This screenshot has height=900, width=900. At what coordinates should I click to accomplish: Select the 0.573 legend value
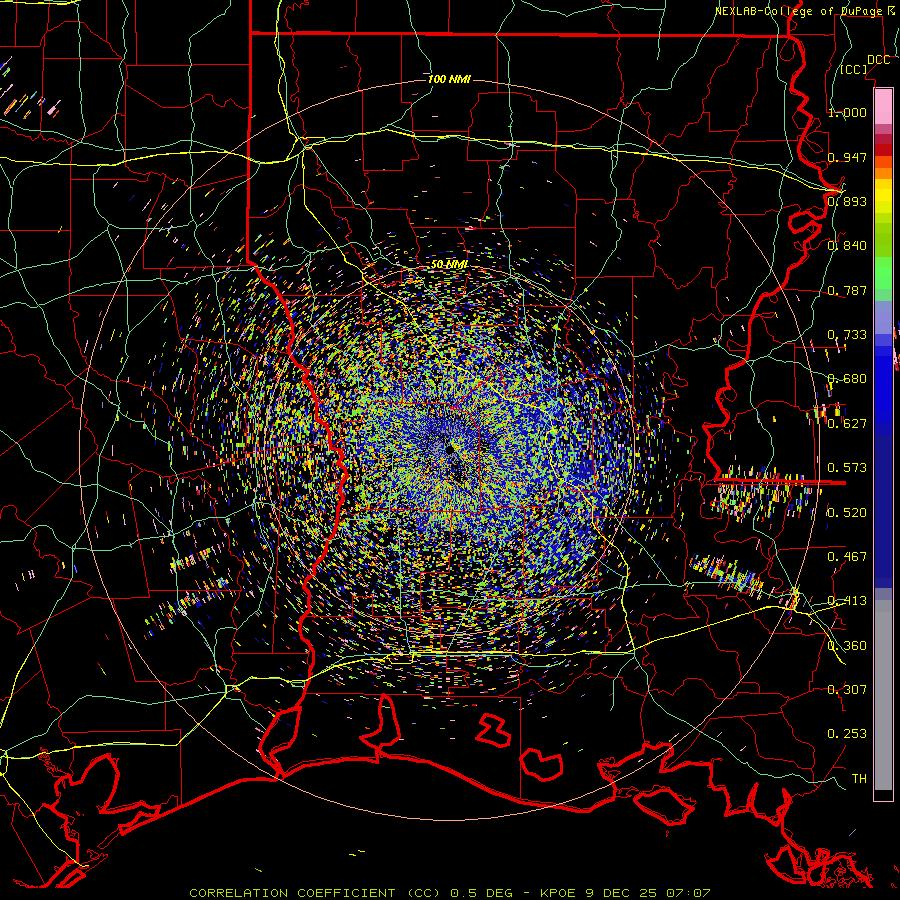click(x=847, y=468)
